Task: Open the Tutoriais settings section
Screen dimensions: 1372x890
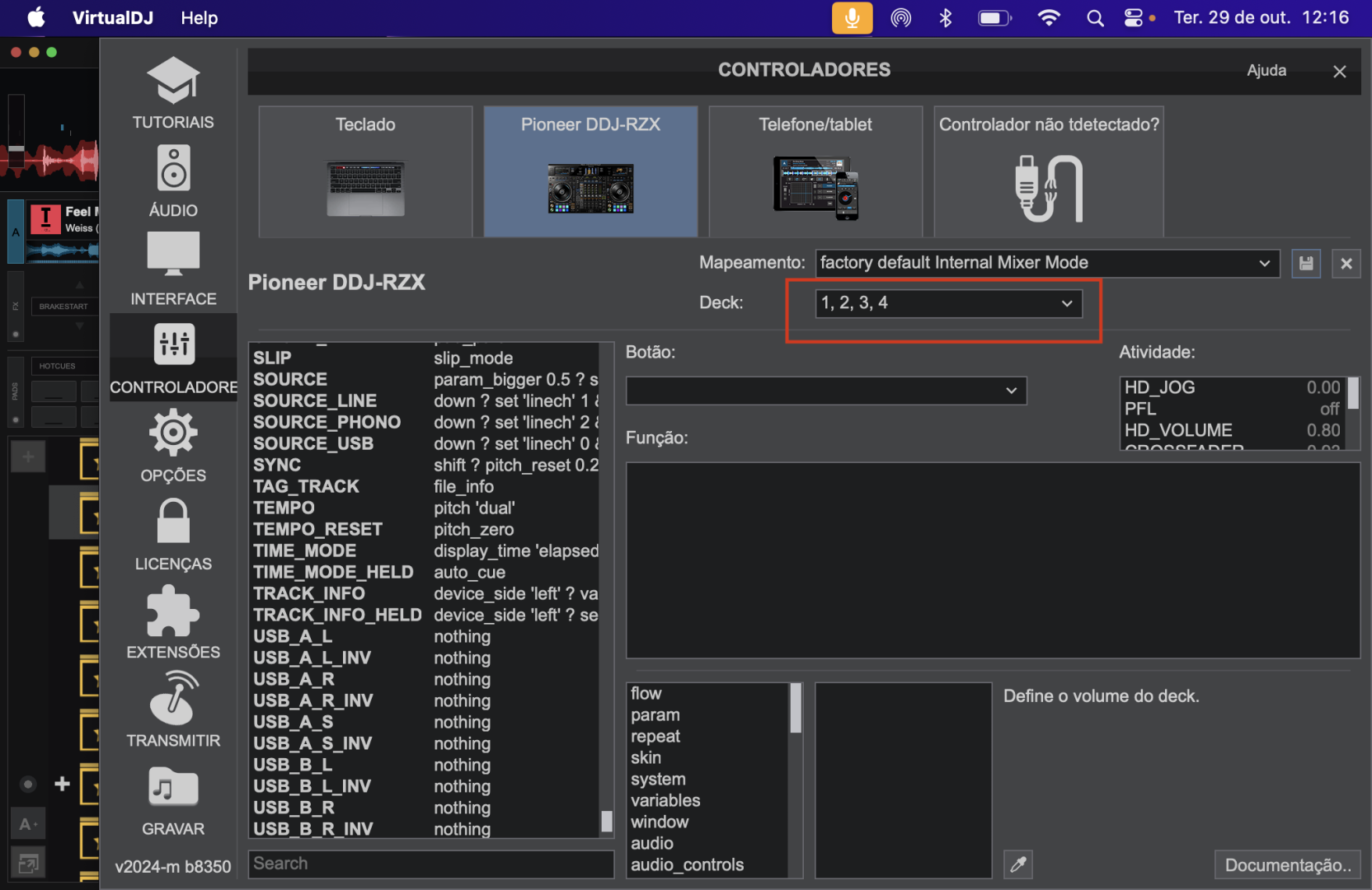Action: pyautogui.click(x=173, y=92)
